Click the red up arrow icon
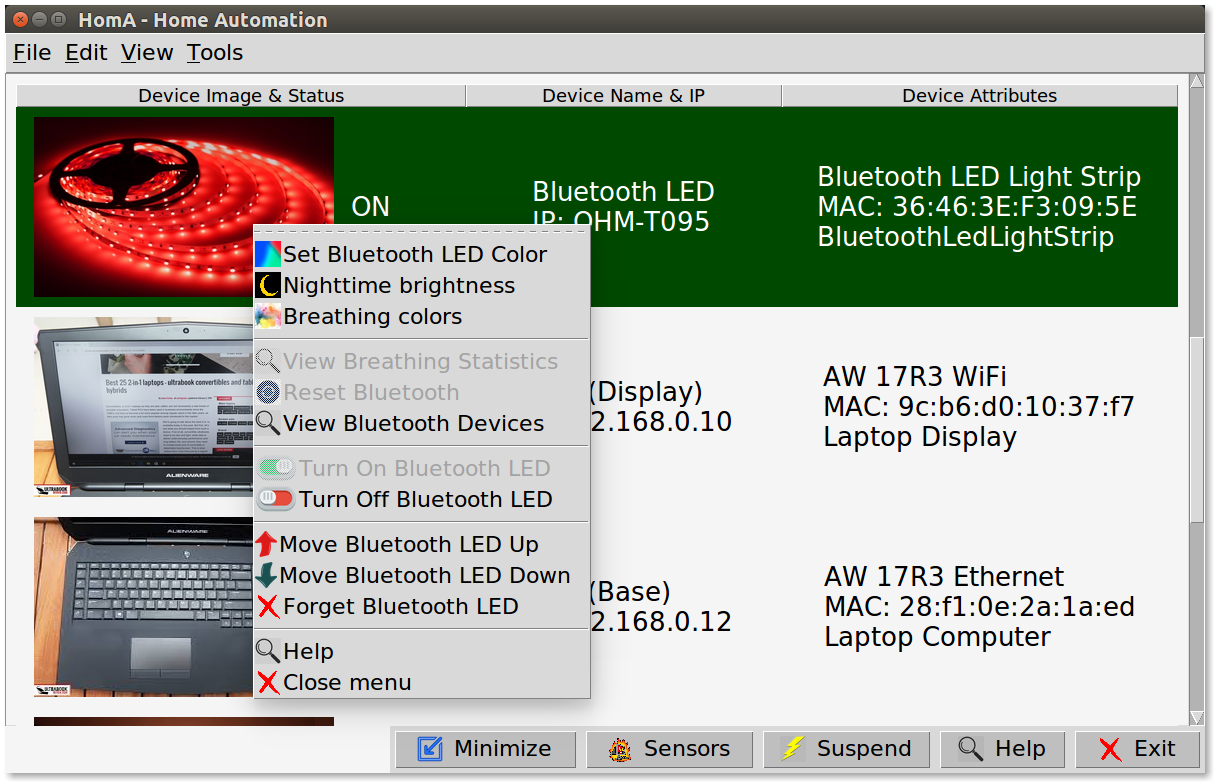The width and height of the screenshot is (1214, 782). pyautogui.click(x=266, y=544)
